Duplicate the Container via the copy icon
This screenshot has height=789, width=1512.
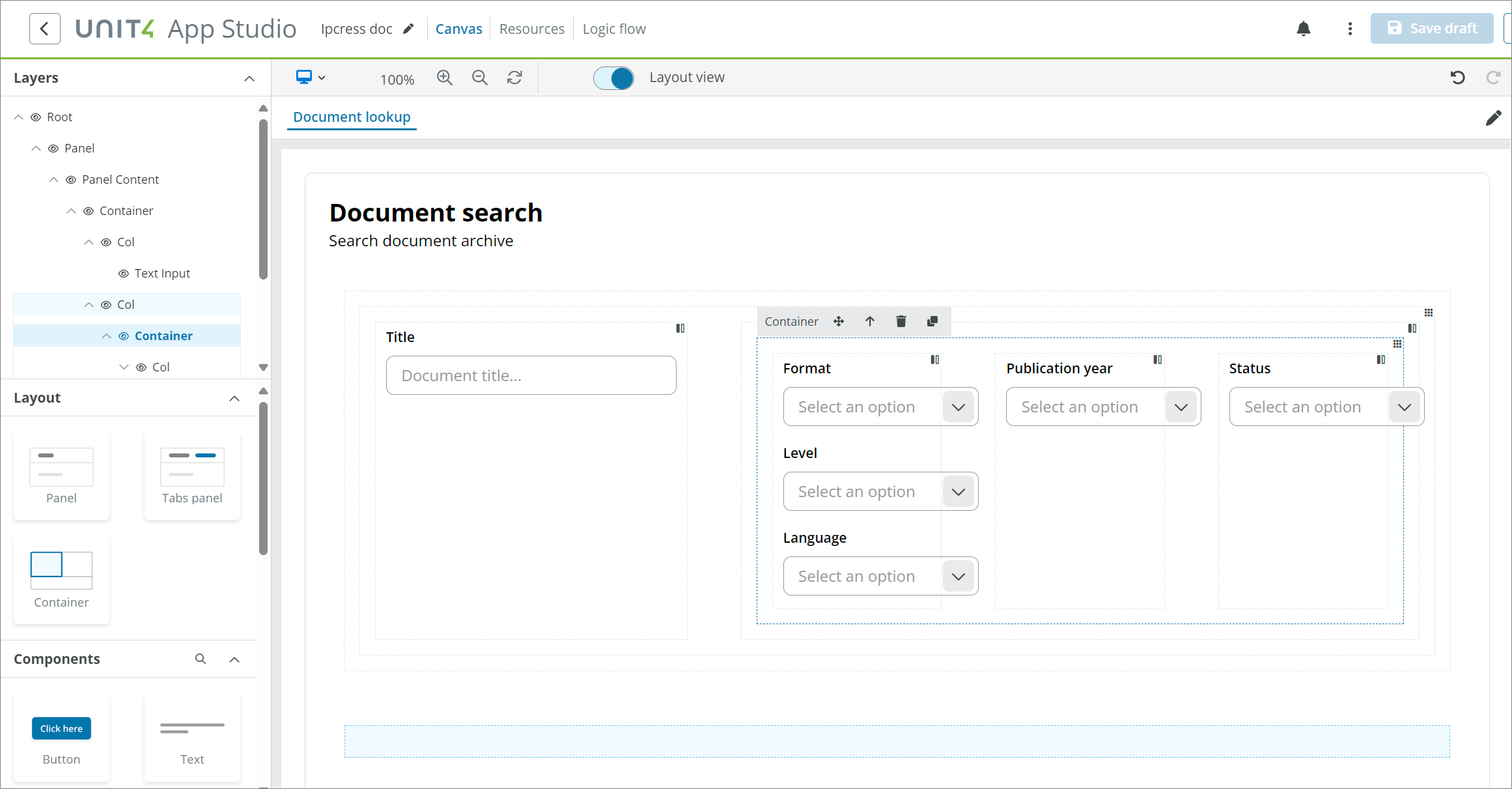[932, 321]
